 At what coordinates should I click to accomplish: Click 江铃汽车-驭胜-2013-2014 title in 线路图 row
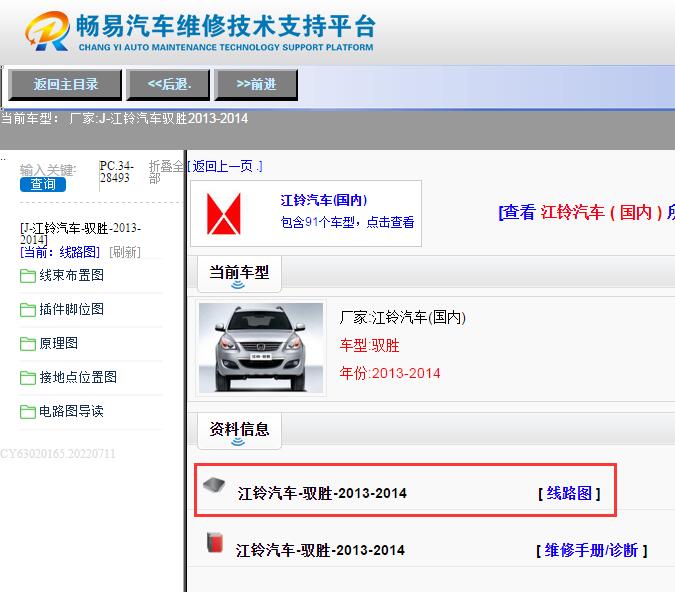(322, 493)
